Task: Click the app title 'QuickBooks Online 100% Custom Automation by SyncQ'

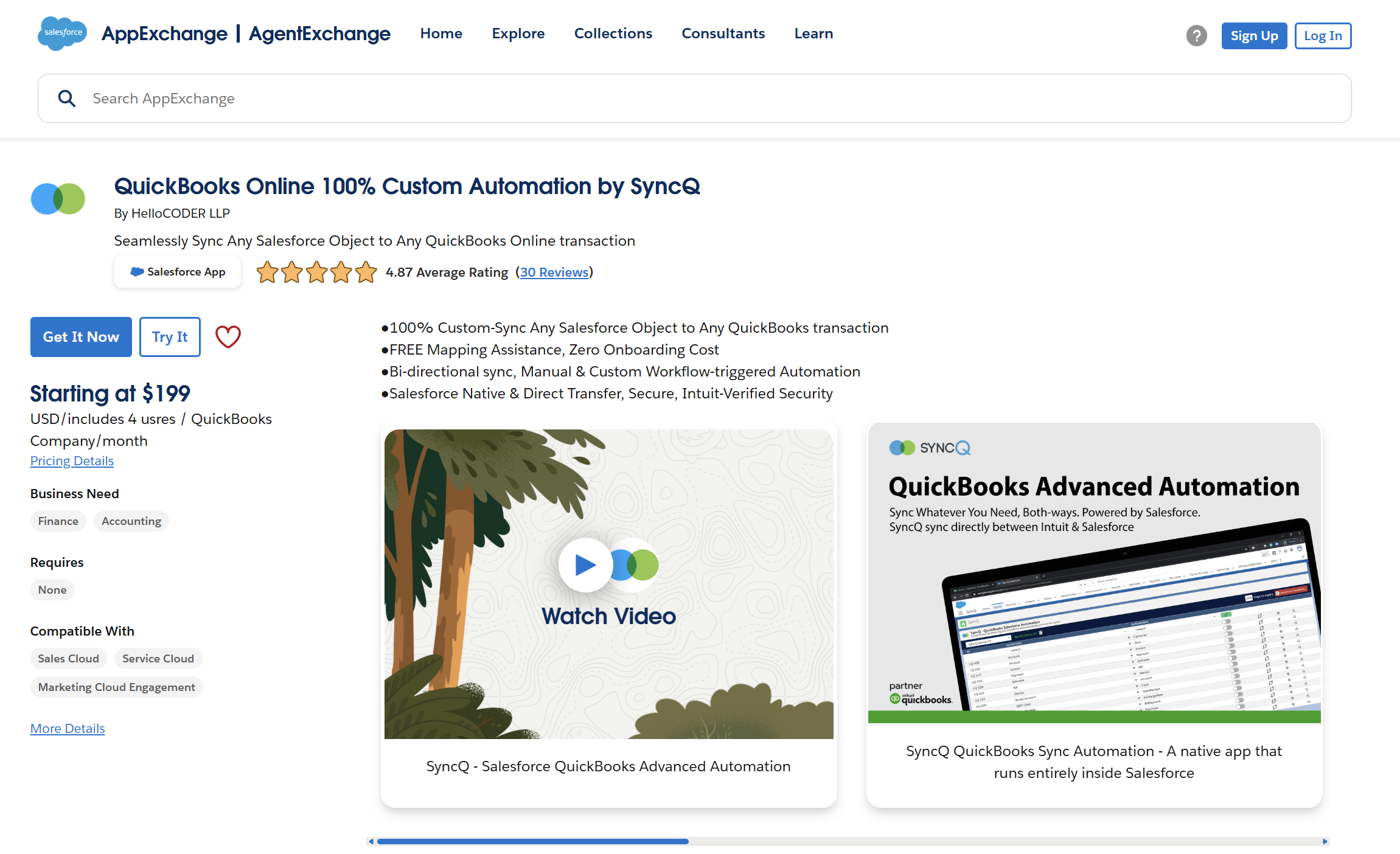Action: 407,187
